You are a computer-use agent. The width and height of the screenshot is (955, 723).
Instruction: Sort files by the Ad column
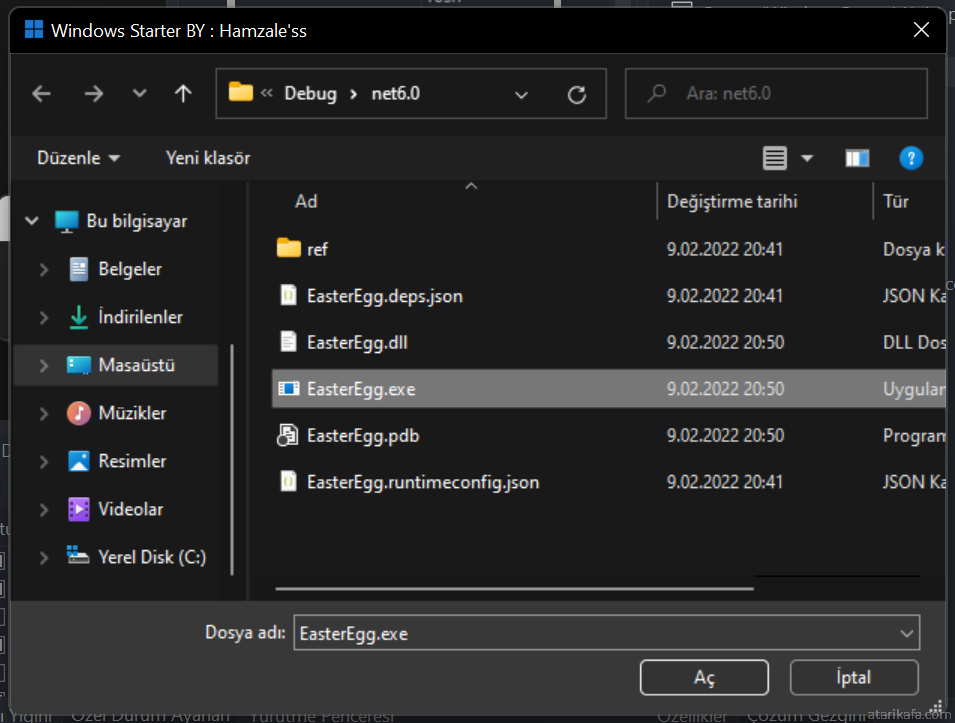pyautogui.click(x=306, y=202)
